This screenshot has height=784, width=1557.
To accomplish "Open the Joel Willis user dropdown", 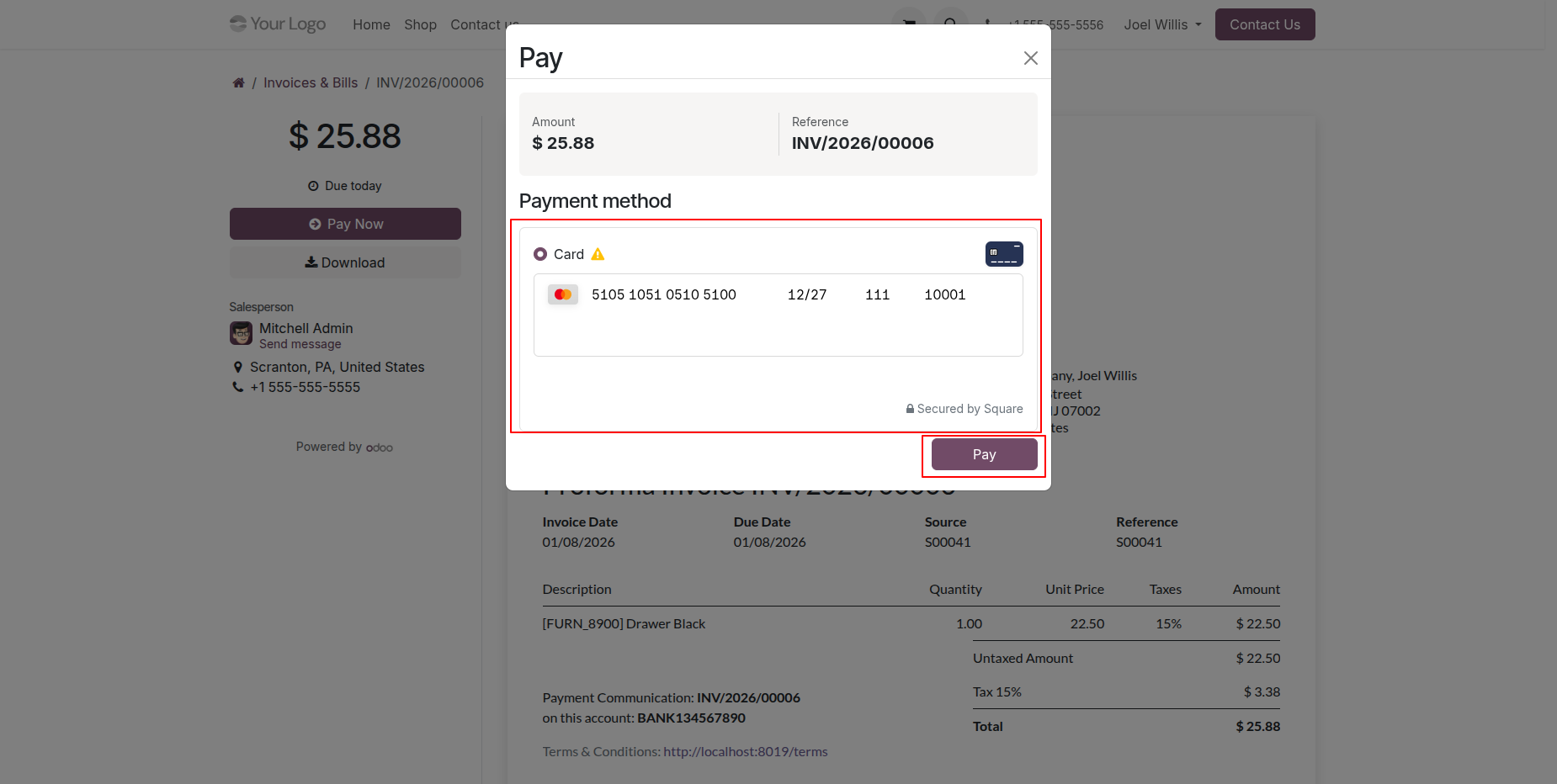I will point(1162,25).
